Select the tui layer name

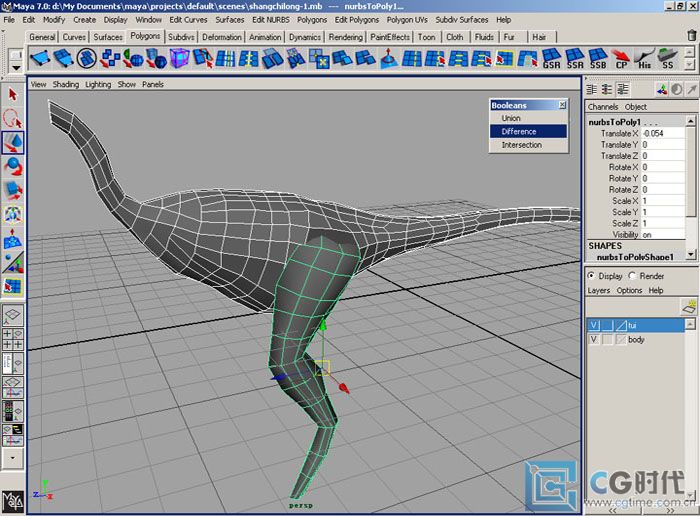click(x=632, y=325)
